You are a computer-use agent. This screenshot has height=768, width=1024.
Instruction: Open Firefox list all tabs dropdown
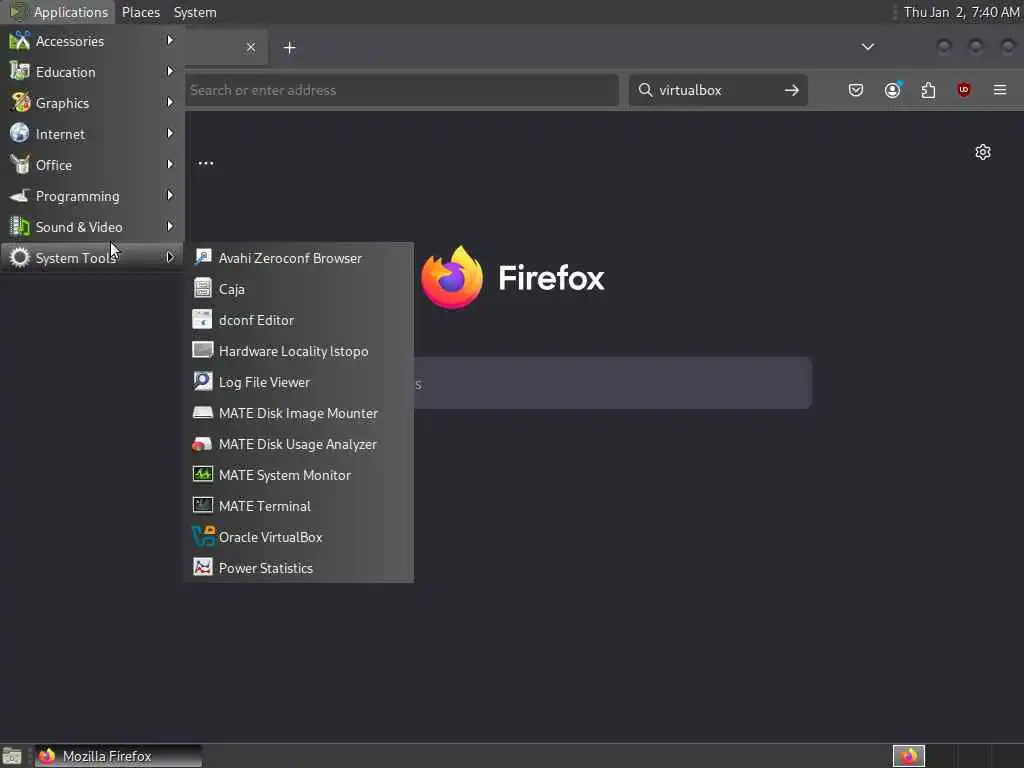[868, 47]
